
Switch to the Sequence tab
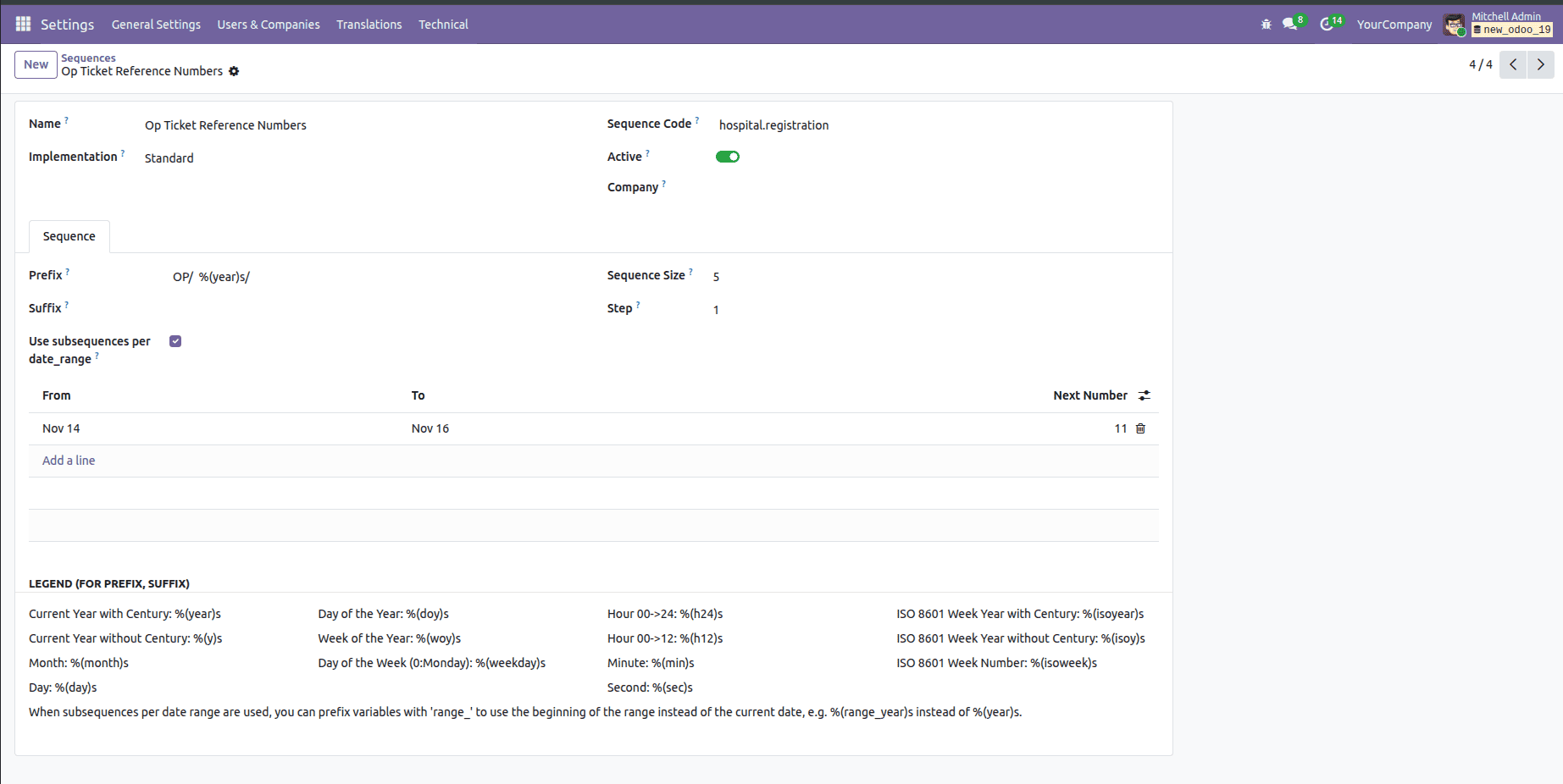[x=69, y=235]
